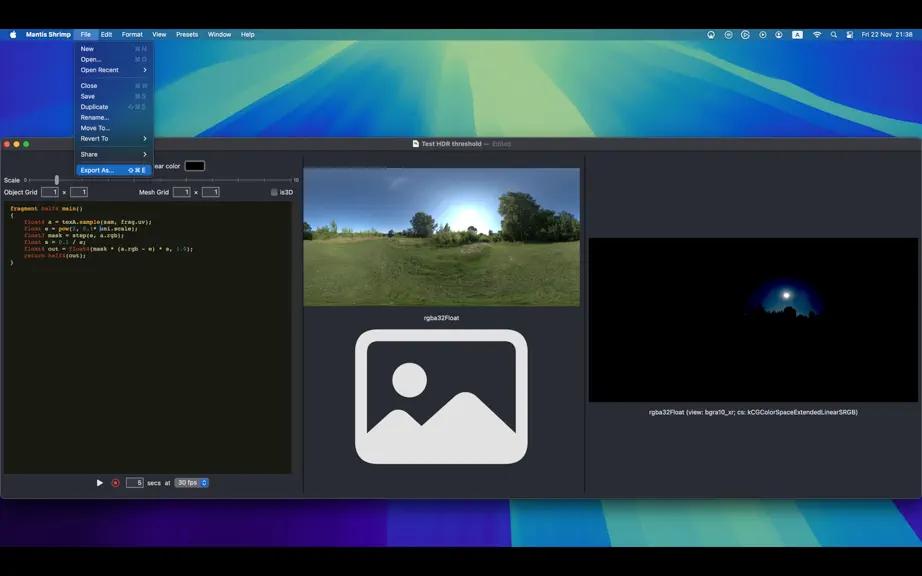Open the Edit menu
The width and height of the screenshot is (922, 576).
(x=106, y=35)
